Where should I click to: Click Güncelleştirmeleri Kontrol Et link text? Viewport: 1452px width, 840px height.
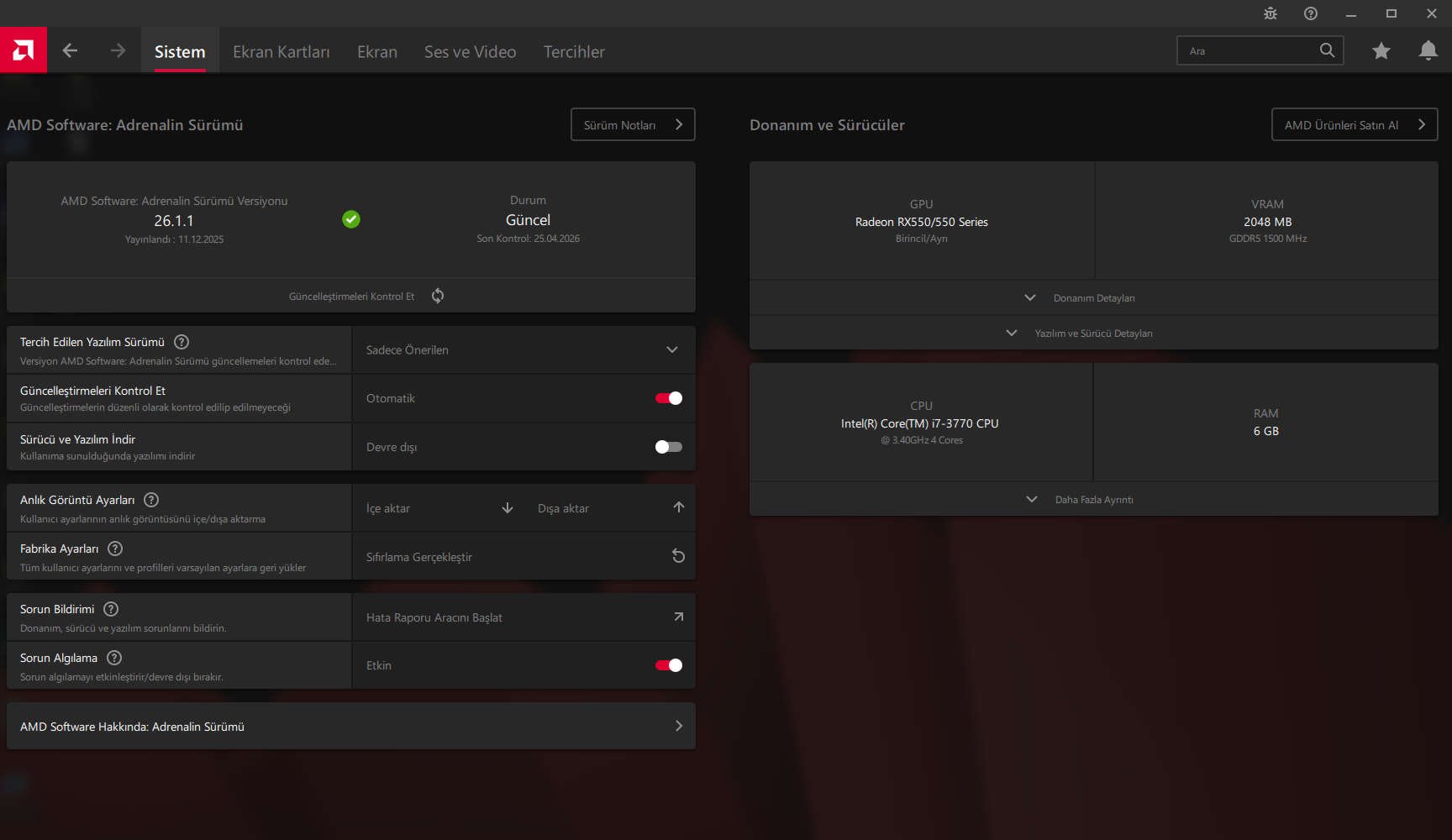[x=351, y=297]
